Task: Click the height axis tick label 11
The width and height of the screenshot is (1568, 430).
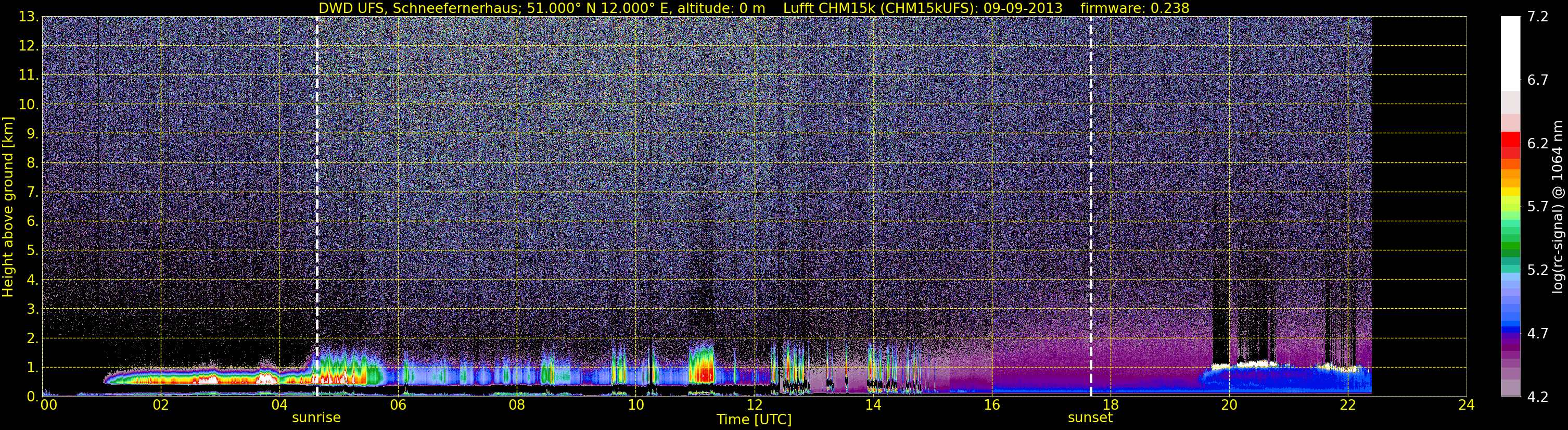Action: (x=28, y=75)
